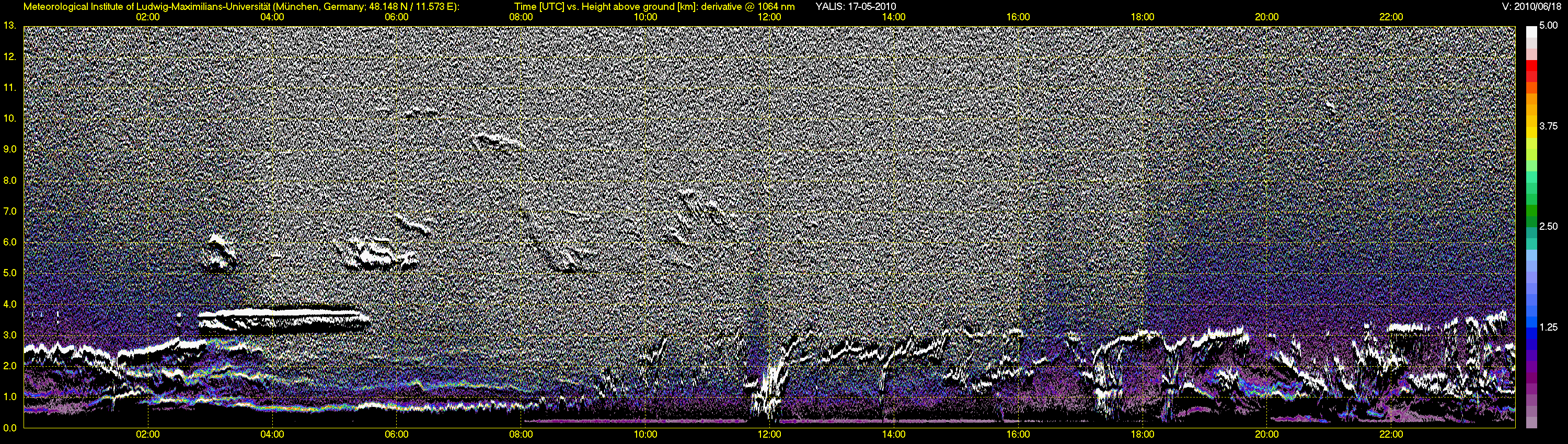Click the '06:00' label on bottom time axis
Screen dimensions: 1568x444
396,434
